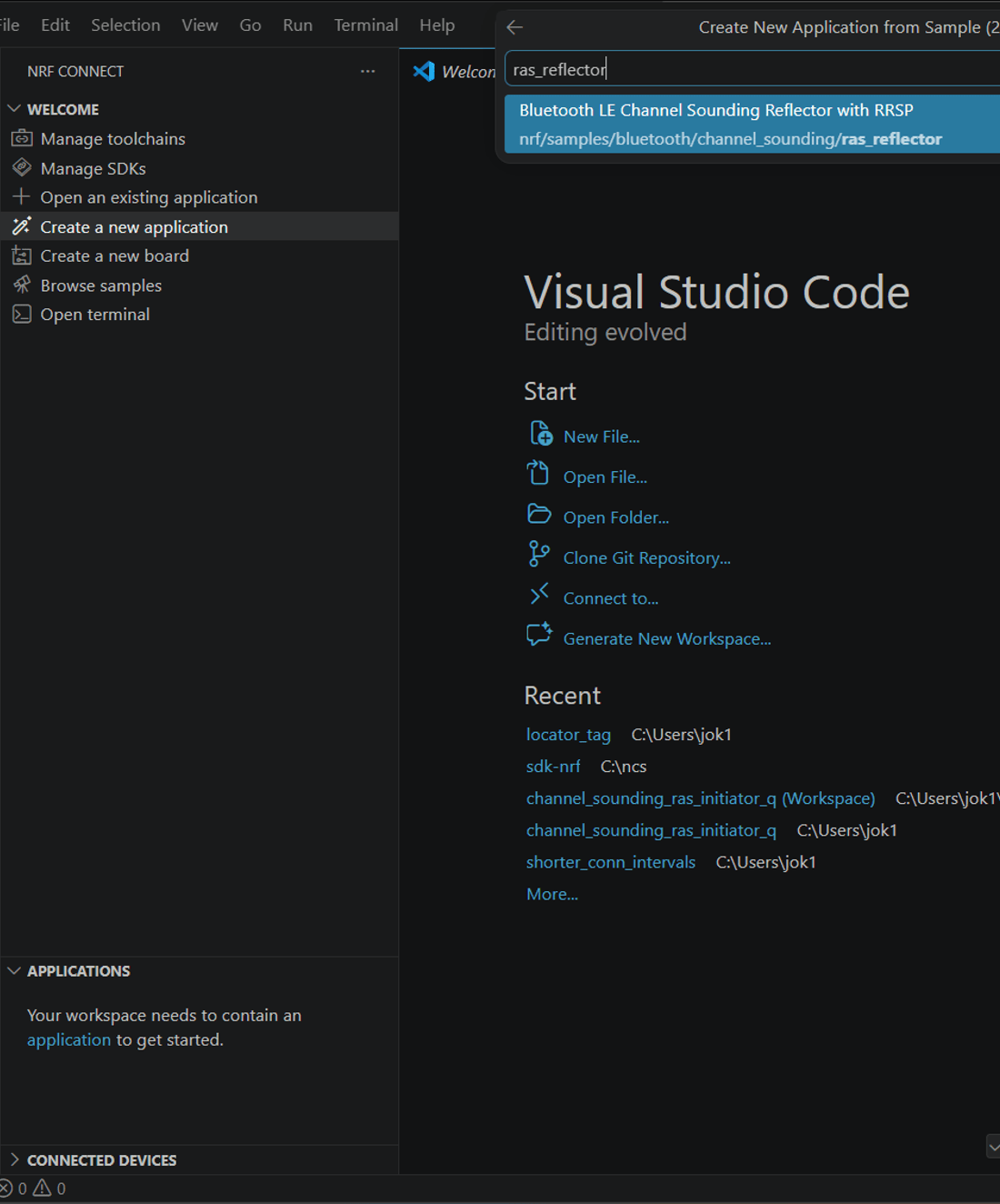Open recent folder sdk-nrf
Viewport: 1000px width, 1204px height.
553,766
